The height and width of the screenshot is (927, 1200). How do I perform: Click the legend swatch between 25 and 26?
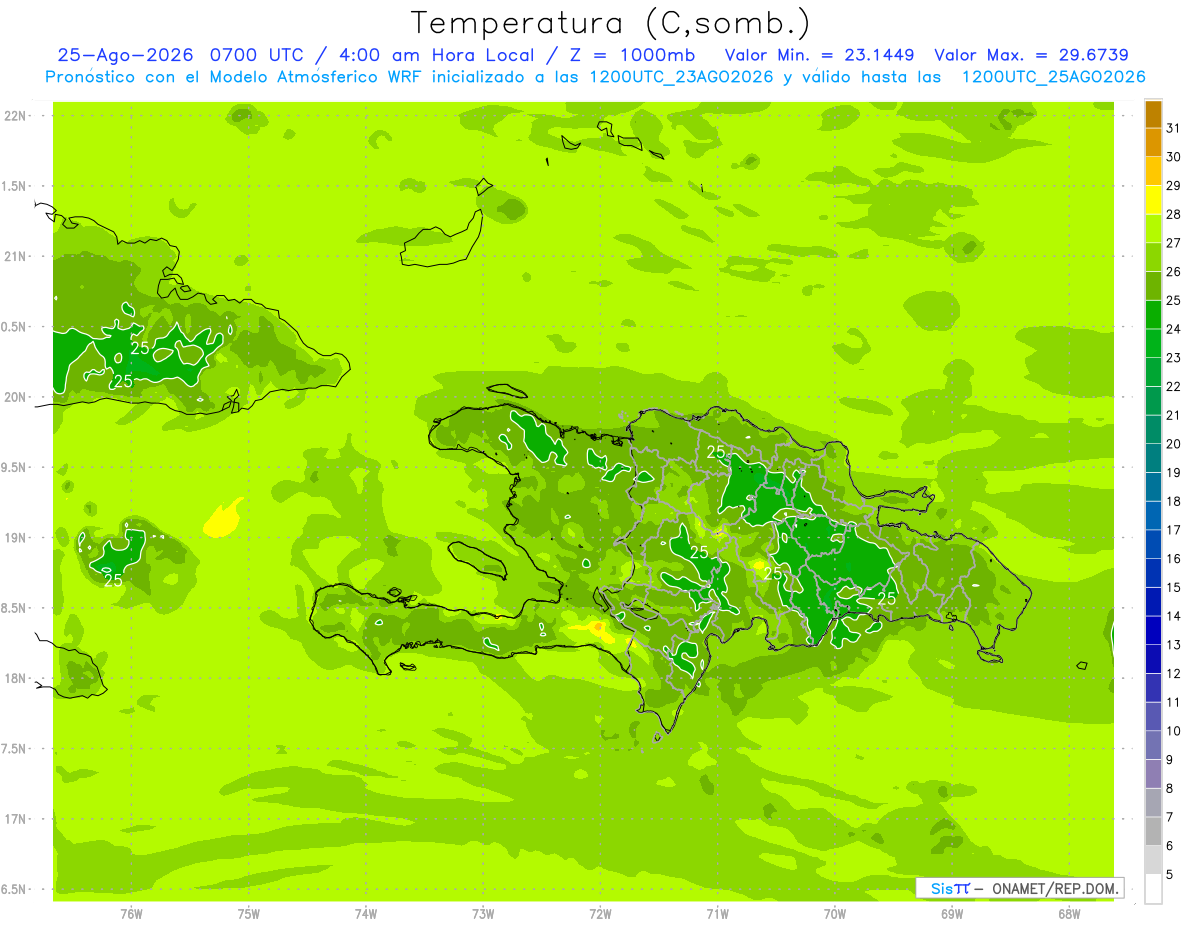(x=1153, y=286)
